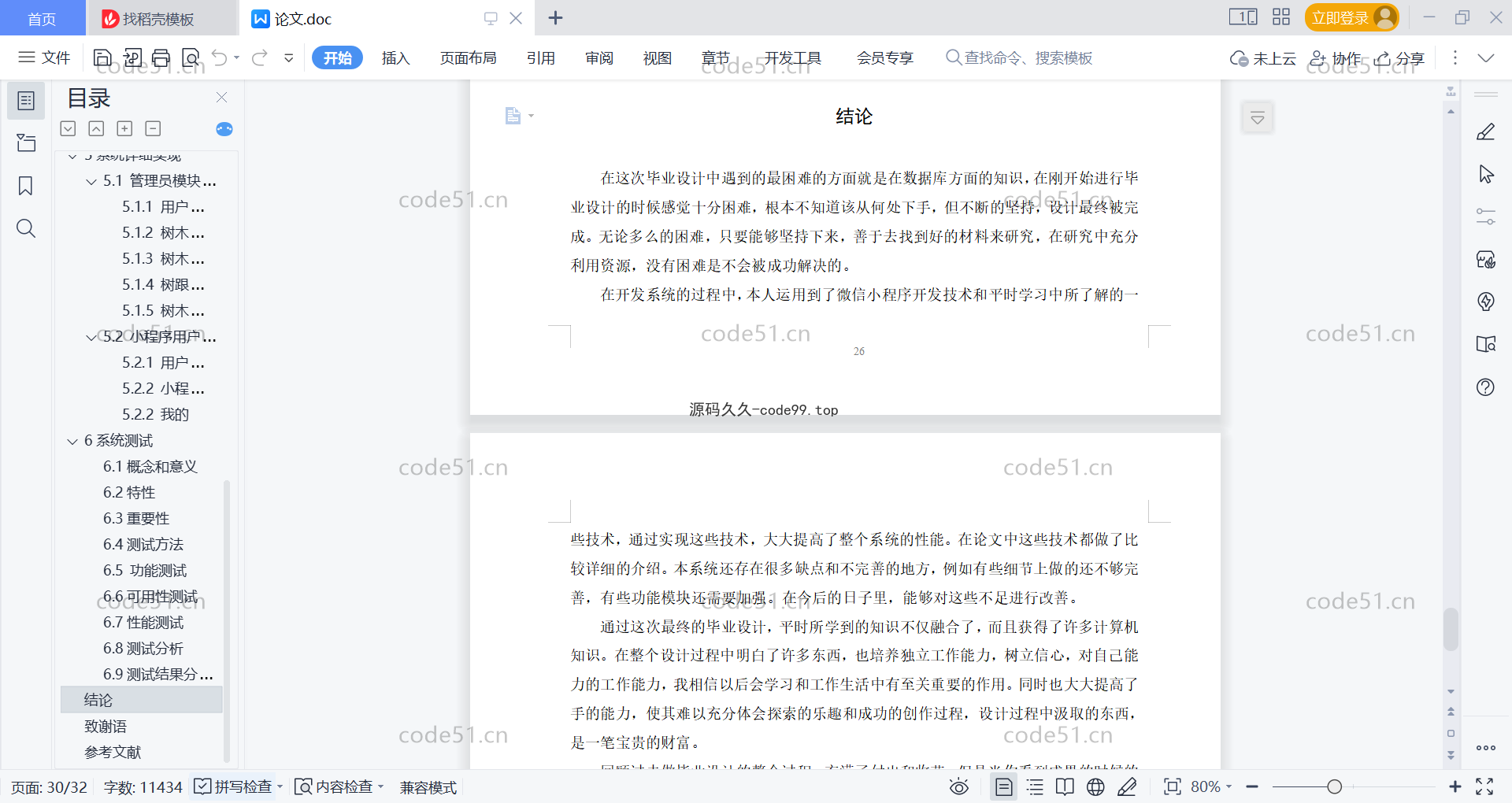
Task: Collapse the 5.2 小程序用户 tree node
Action: pos(91,337)
